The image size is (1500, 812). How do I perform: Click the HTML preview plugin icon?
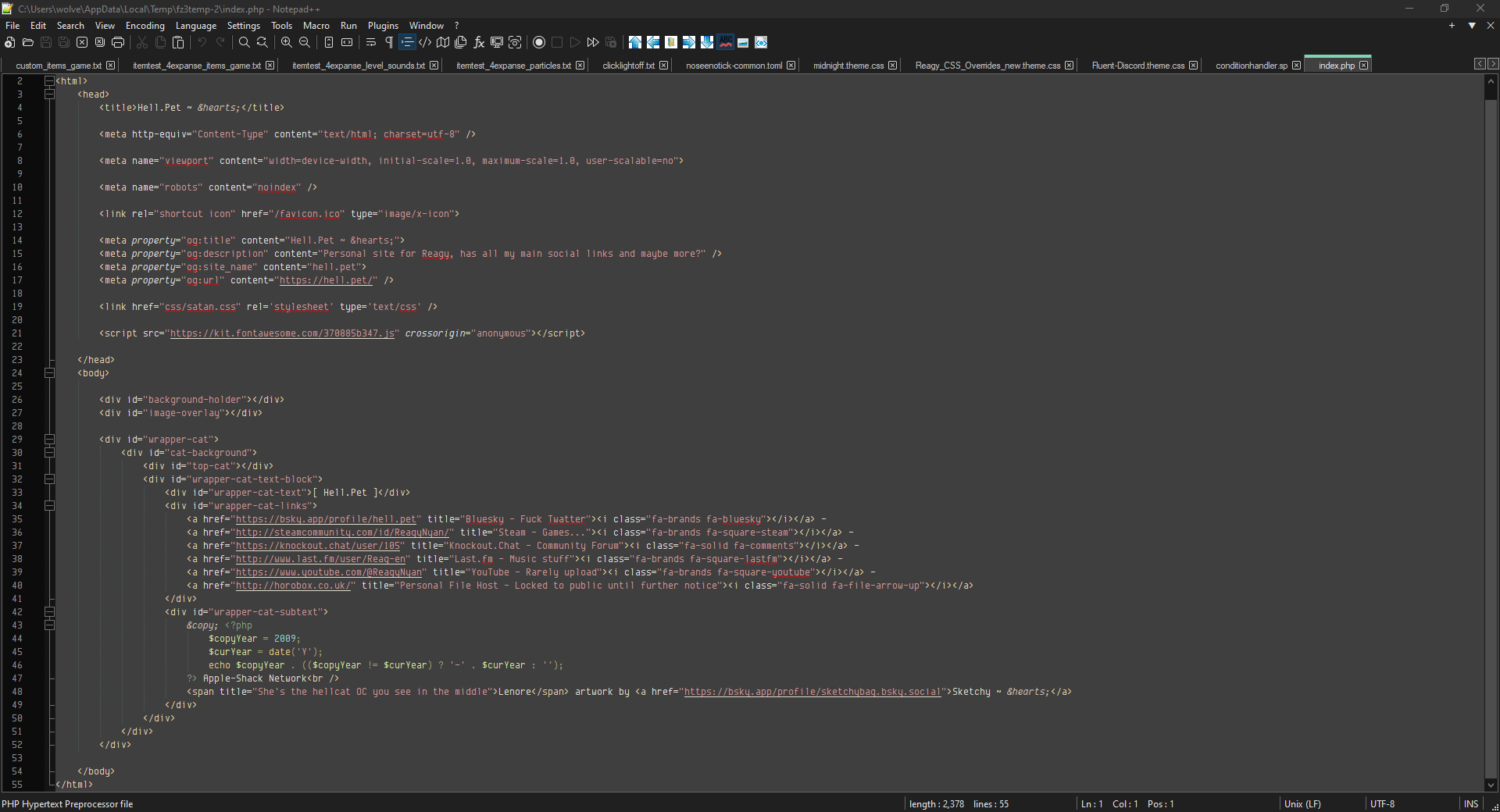click(761, 42)
